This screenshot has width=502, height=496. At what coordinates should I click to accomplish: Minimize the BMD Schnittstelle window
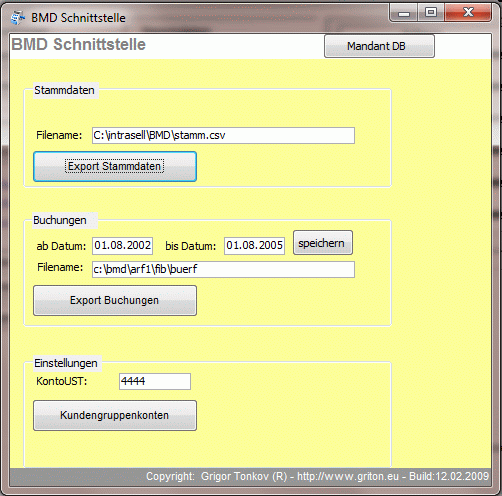tap(404, 13)
